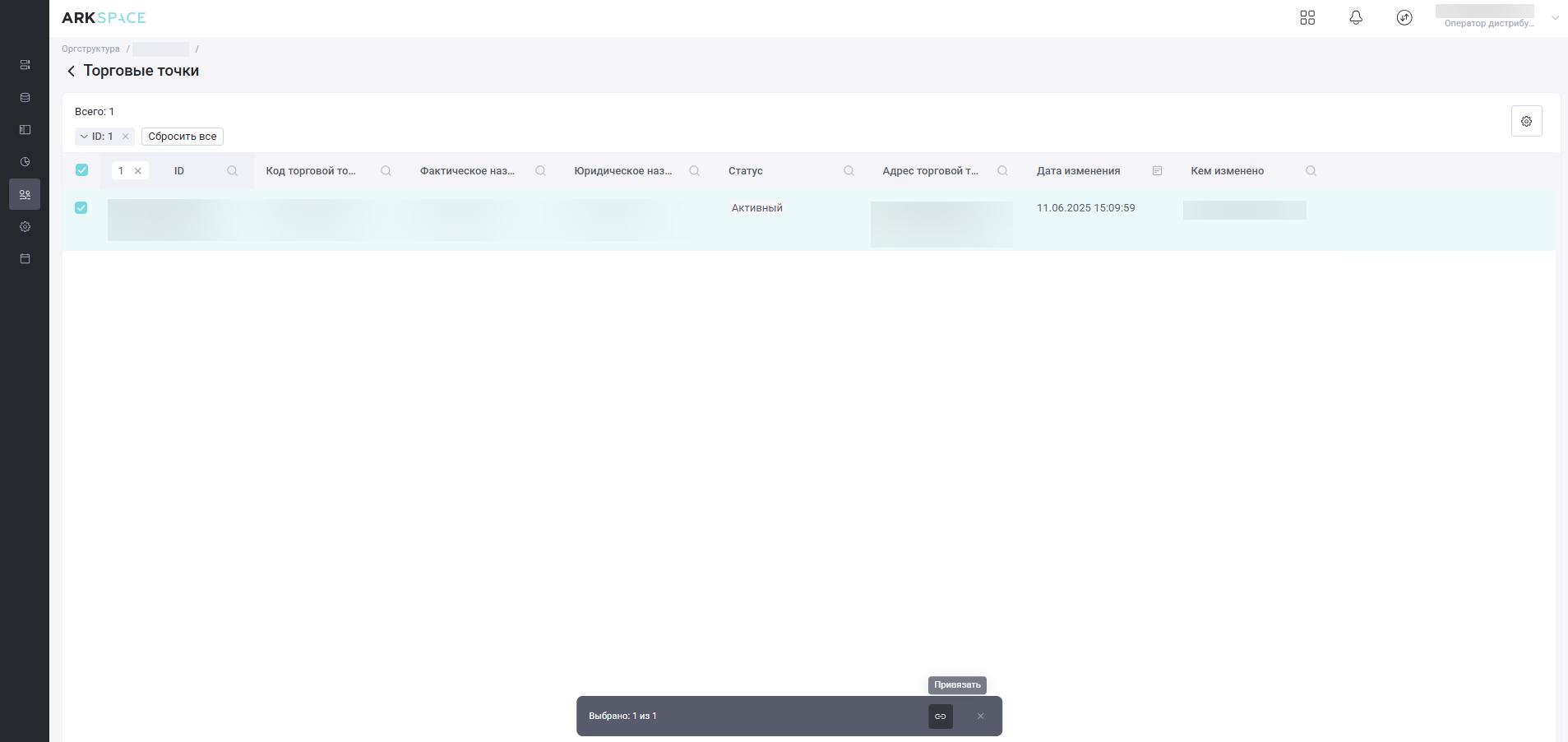Open the first sidebar servers icon
Screen dimensions: 1568x742
tap(25, 65)
